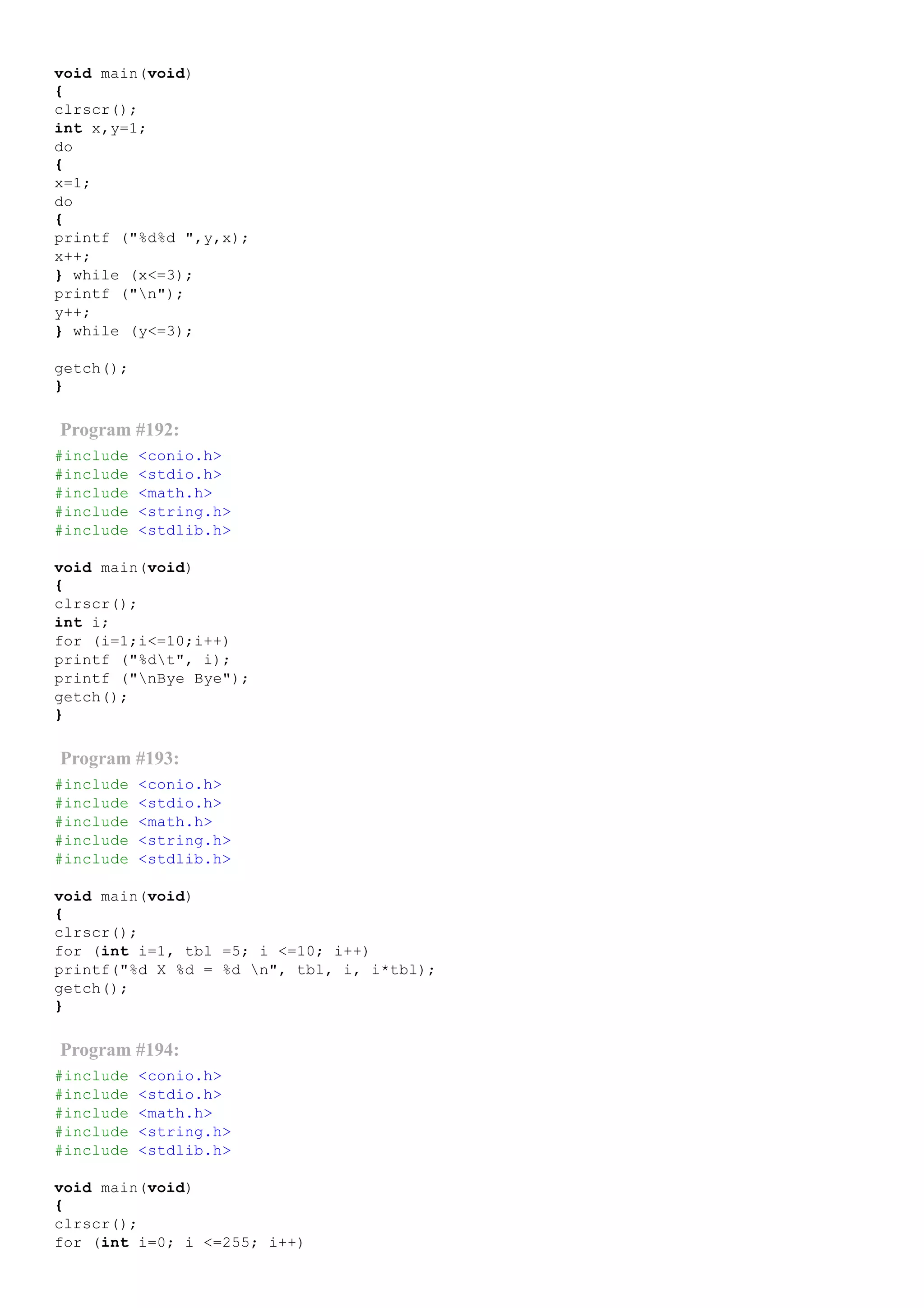Viewport: 924px width, 1308px height.
Task: Select the 'x++;' statement
Action: (x=72, y=257)
